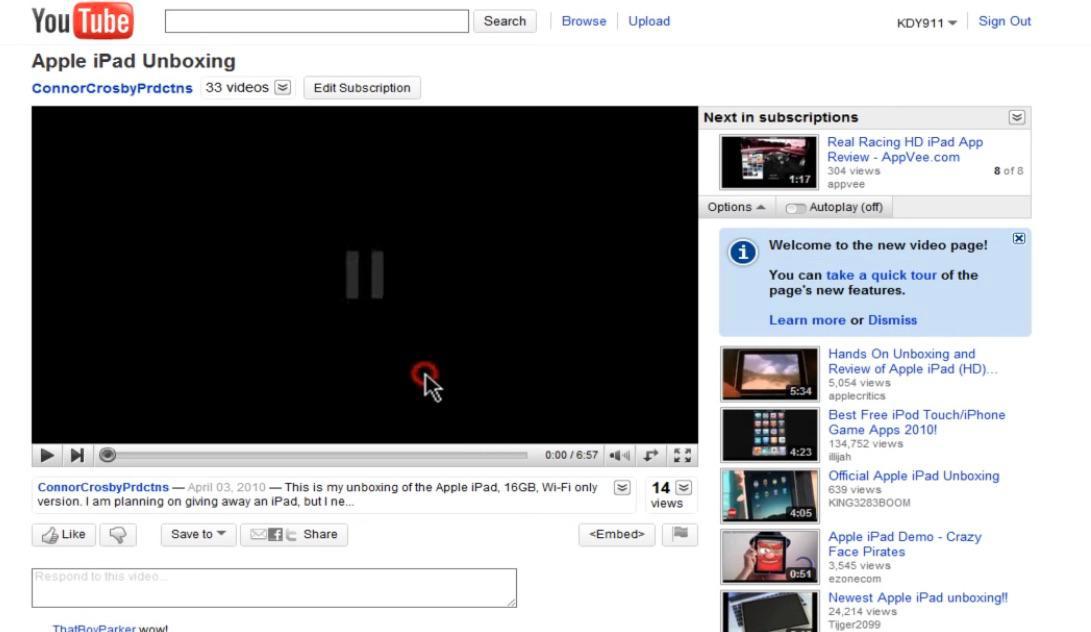Open the ConnorCrosbyPrdctns channel
This screenshot has width=1091, height=632.
coord(111,88)
